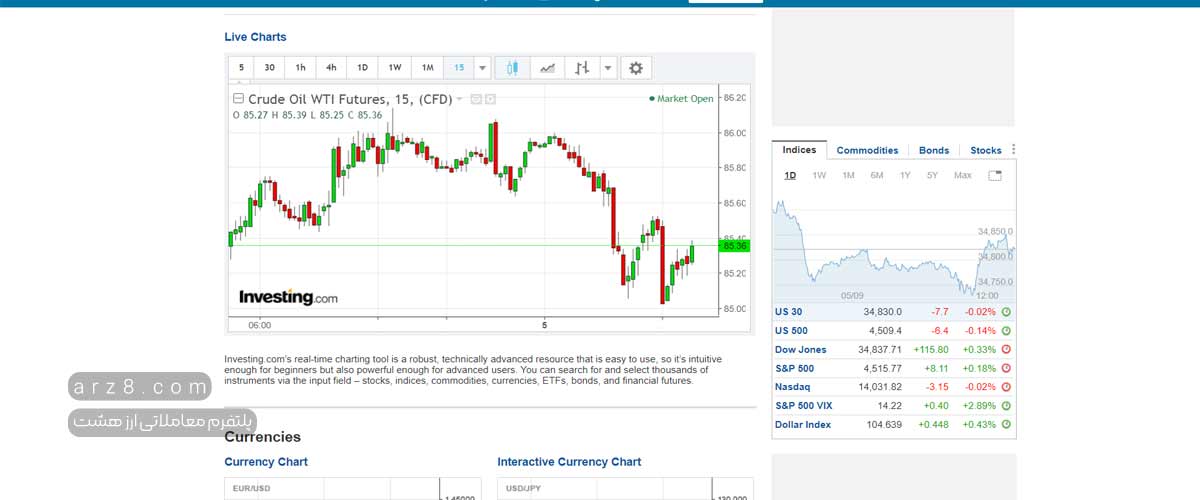
Task: Click the Dow Jones value 34,837.71
Action: [x=880, y=350]
